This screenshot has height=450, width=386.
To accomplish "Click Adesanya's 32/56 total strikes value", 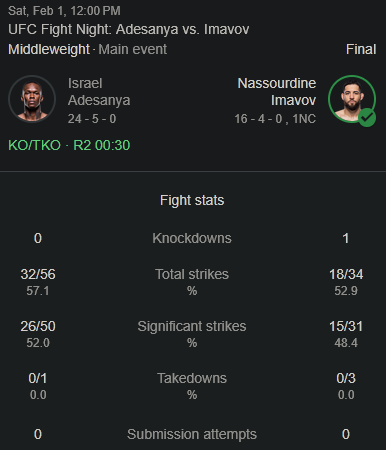I will (x=38, y=274).
